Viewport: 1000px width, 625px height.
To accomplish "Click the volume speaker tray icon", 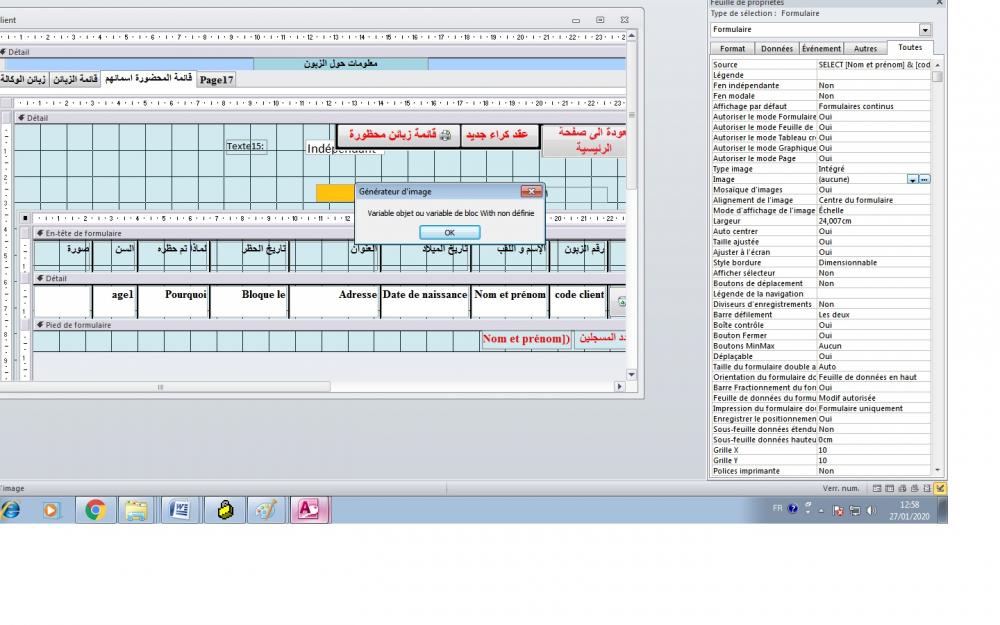I will (871, 510).
